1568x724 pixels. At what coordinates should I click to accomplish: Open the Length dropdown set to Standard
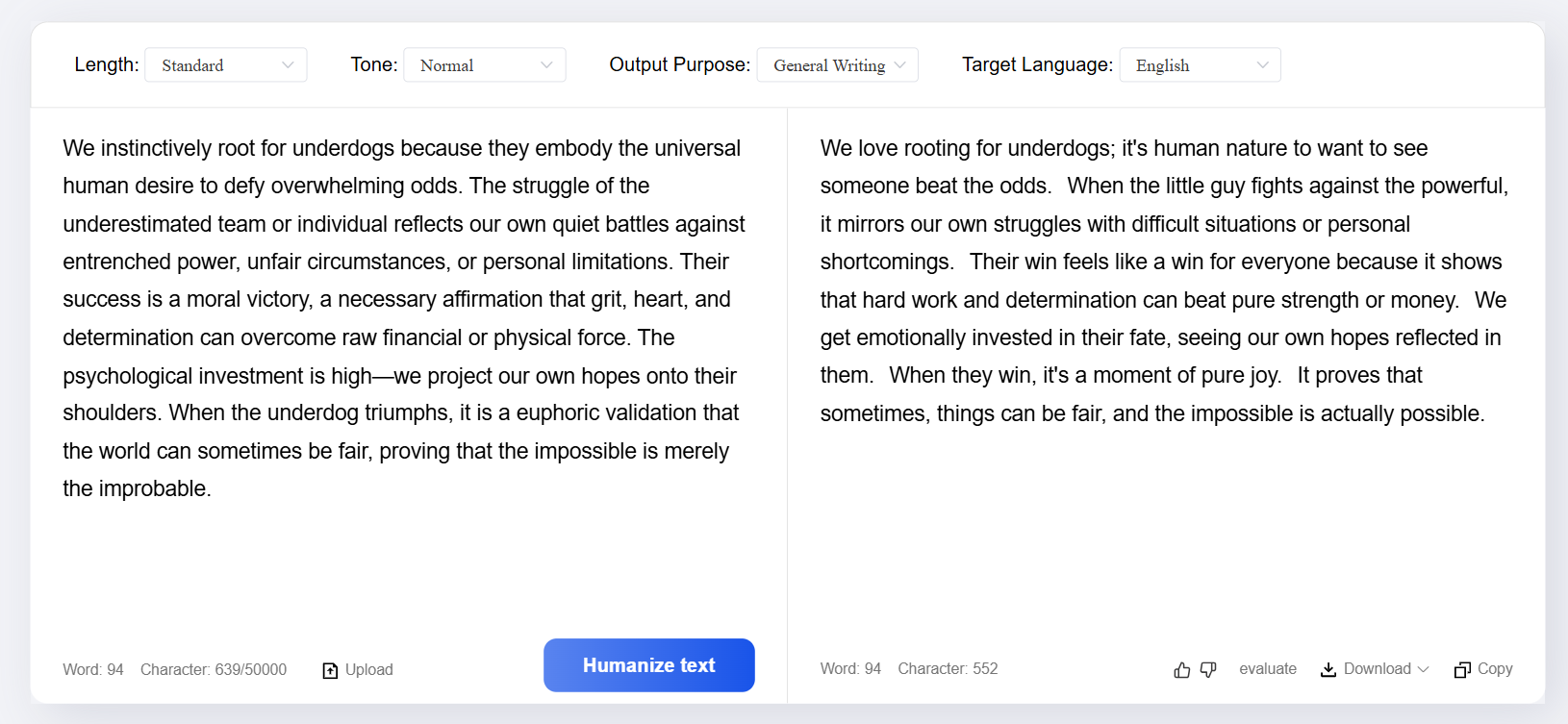click(x=225, y=65)
